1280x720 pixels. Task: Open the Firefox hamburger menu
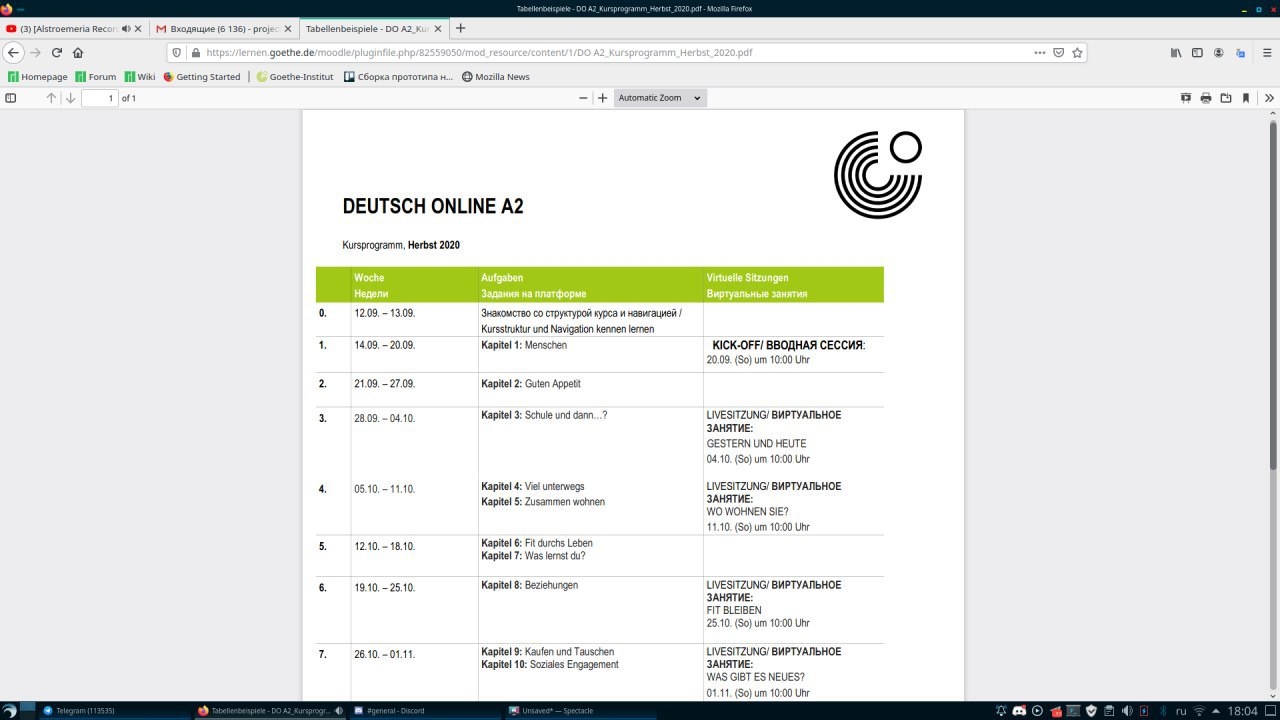1265,52
